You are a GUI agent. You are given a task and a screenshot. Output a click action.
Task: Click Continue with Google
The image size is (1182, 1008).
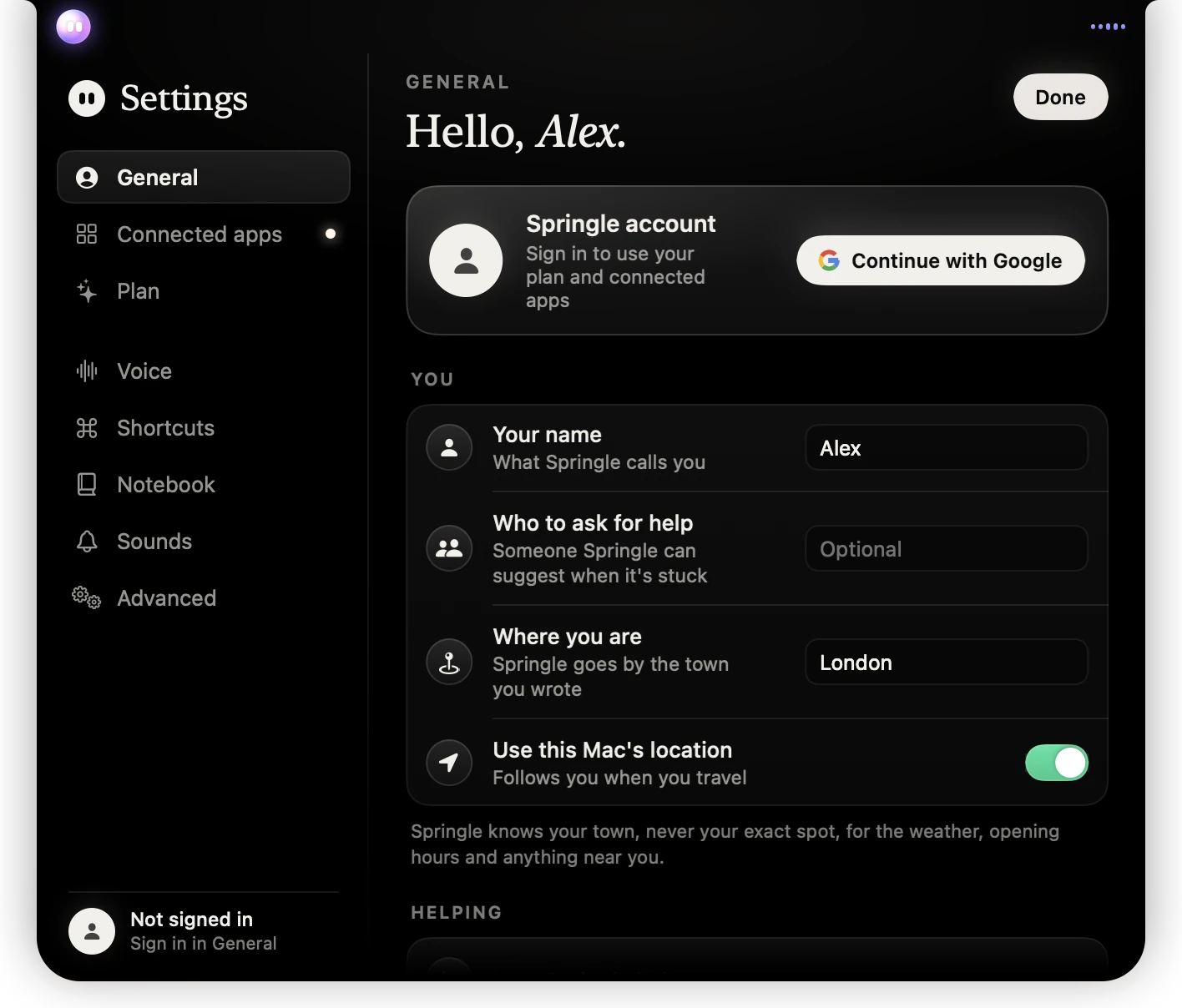[x=941, y=260]
